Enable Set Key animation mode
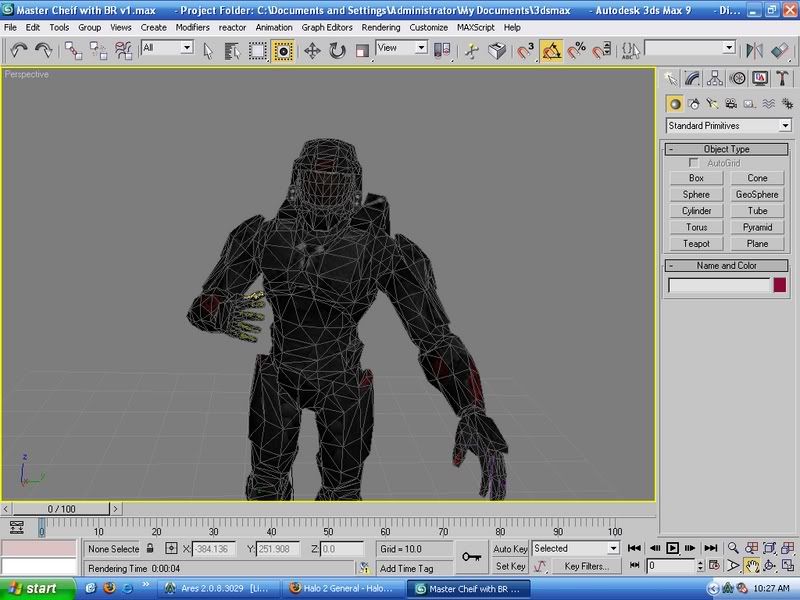 (x=510, y=566)
